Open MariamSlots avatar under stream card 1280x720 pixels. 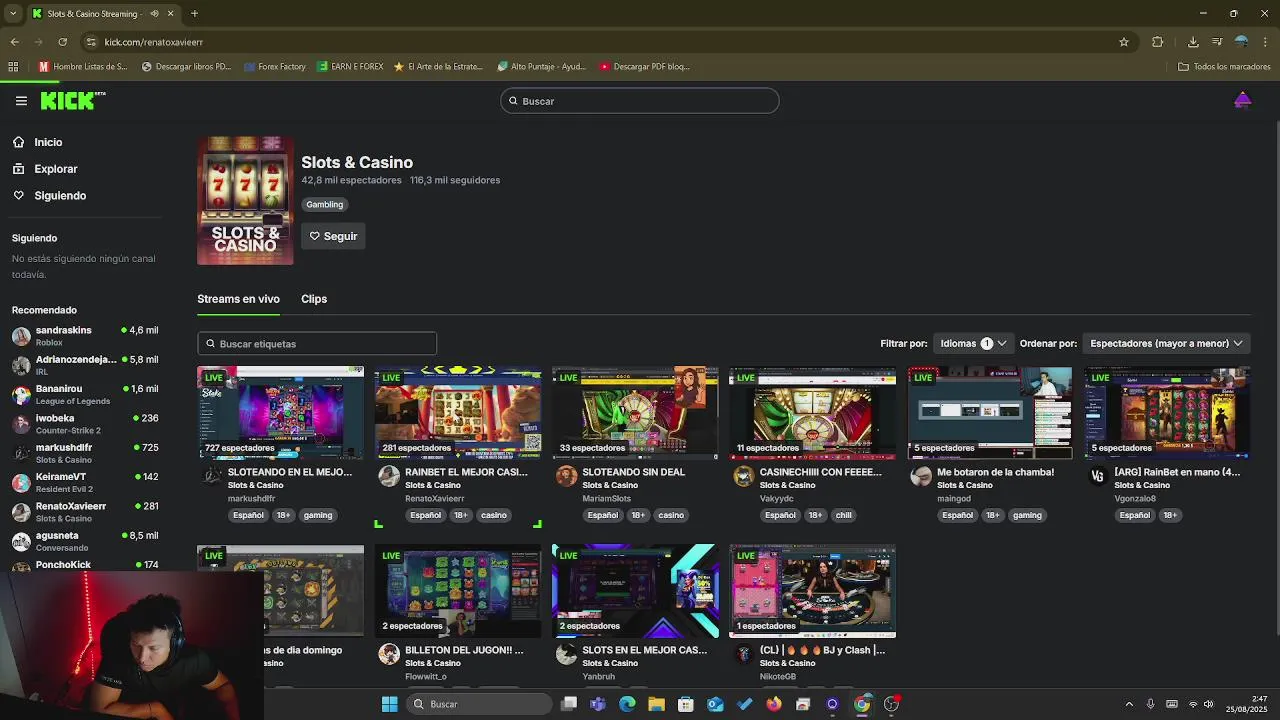click(566, 476)
